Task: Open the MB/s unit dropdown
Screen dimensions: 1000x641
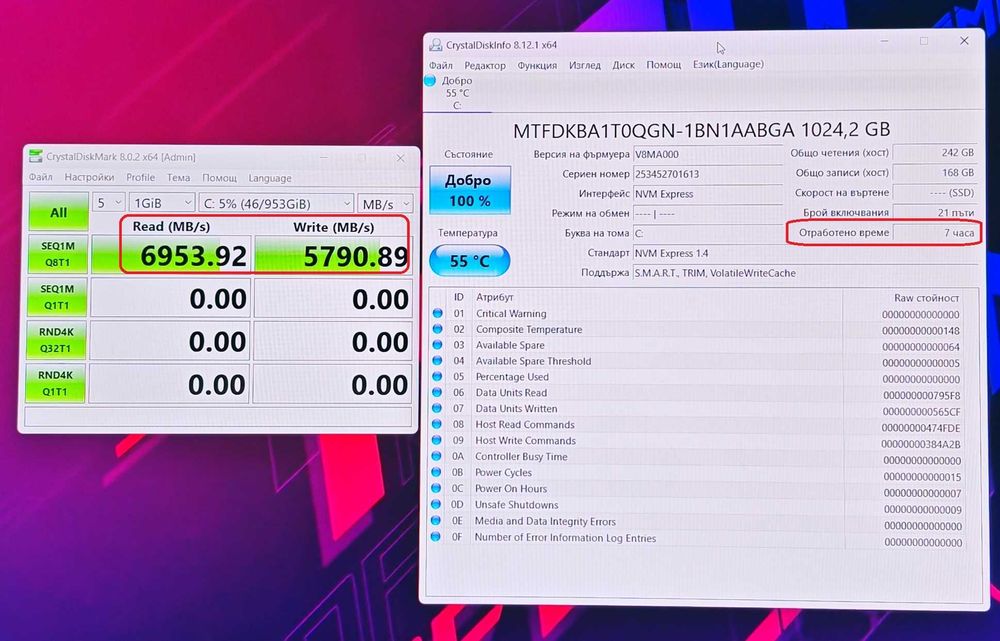Action: pos(385,204)
